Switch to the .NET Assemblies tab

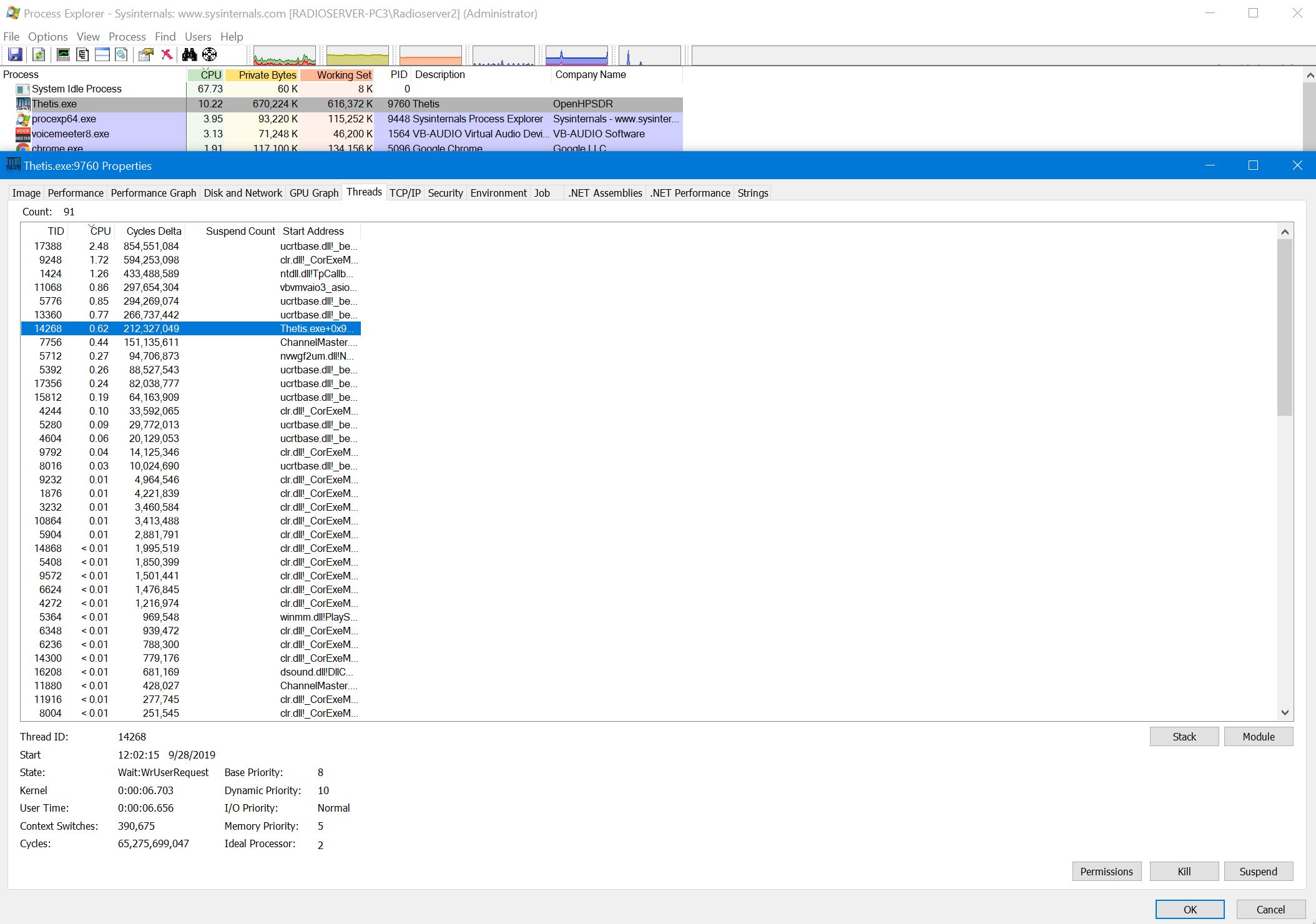click(605, 193)
